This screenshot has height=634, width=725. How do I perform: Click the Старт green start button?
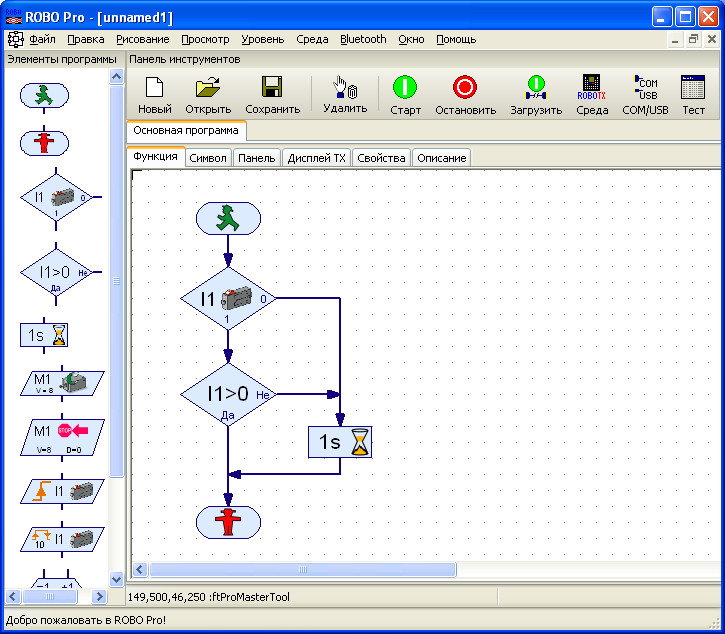click(405, 95)
